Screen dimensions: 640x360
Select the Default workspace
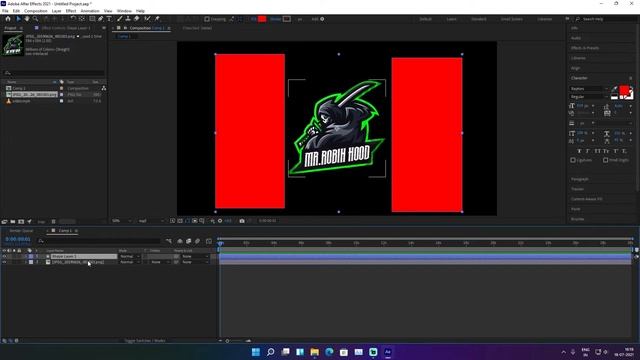(x=426, y=19)
